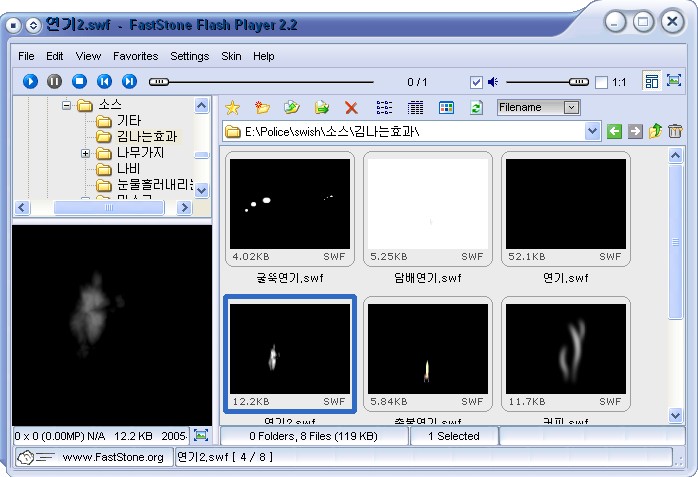Viewport: 698px width, 477px height.
Task: Delete selected file with red X
Action: pyautogui.click(x=351, y=108)
